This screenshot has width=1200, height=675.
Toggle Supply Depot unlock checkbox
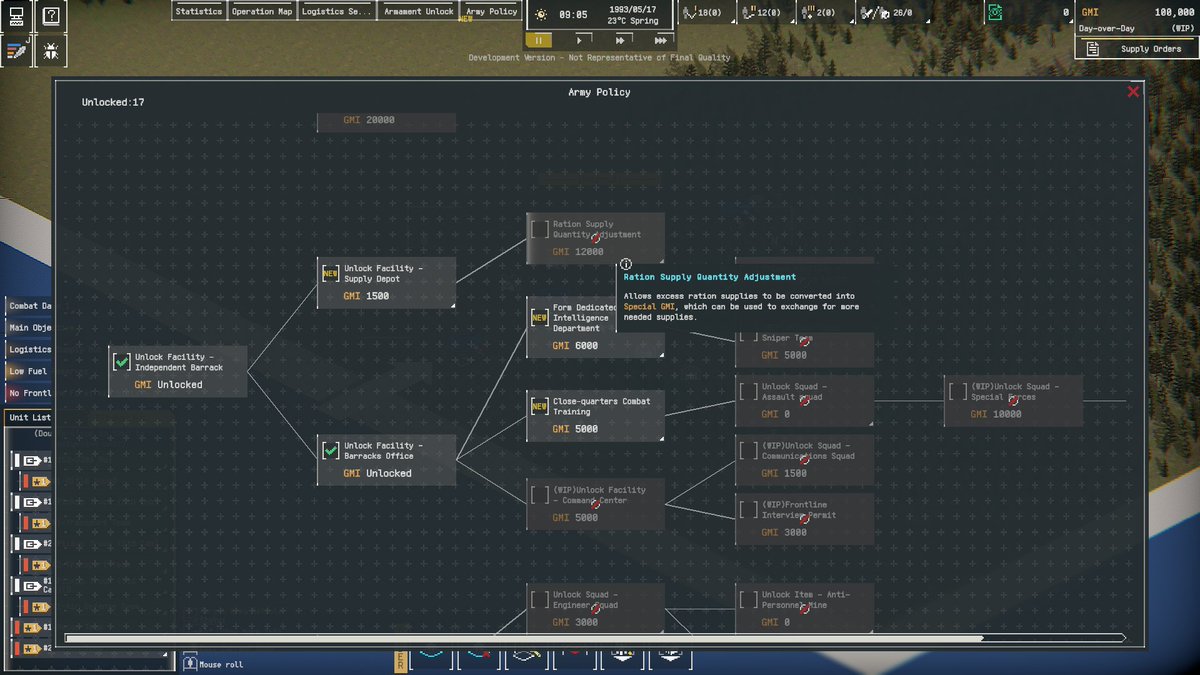pyautogui.click(x=330, y=274)
